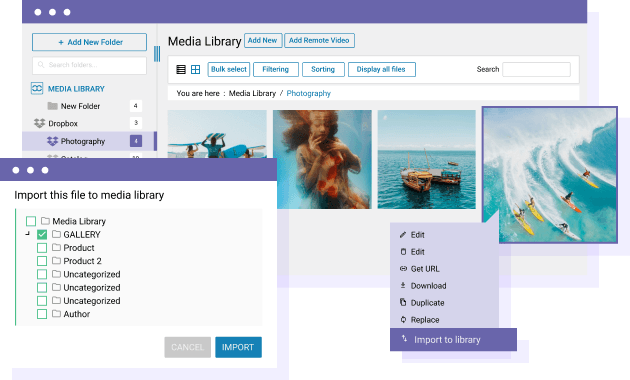630x380 pixels.
Task: Click the folder icon next to GALLERY
Action: (56, 234)
